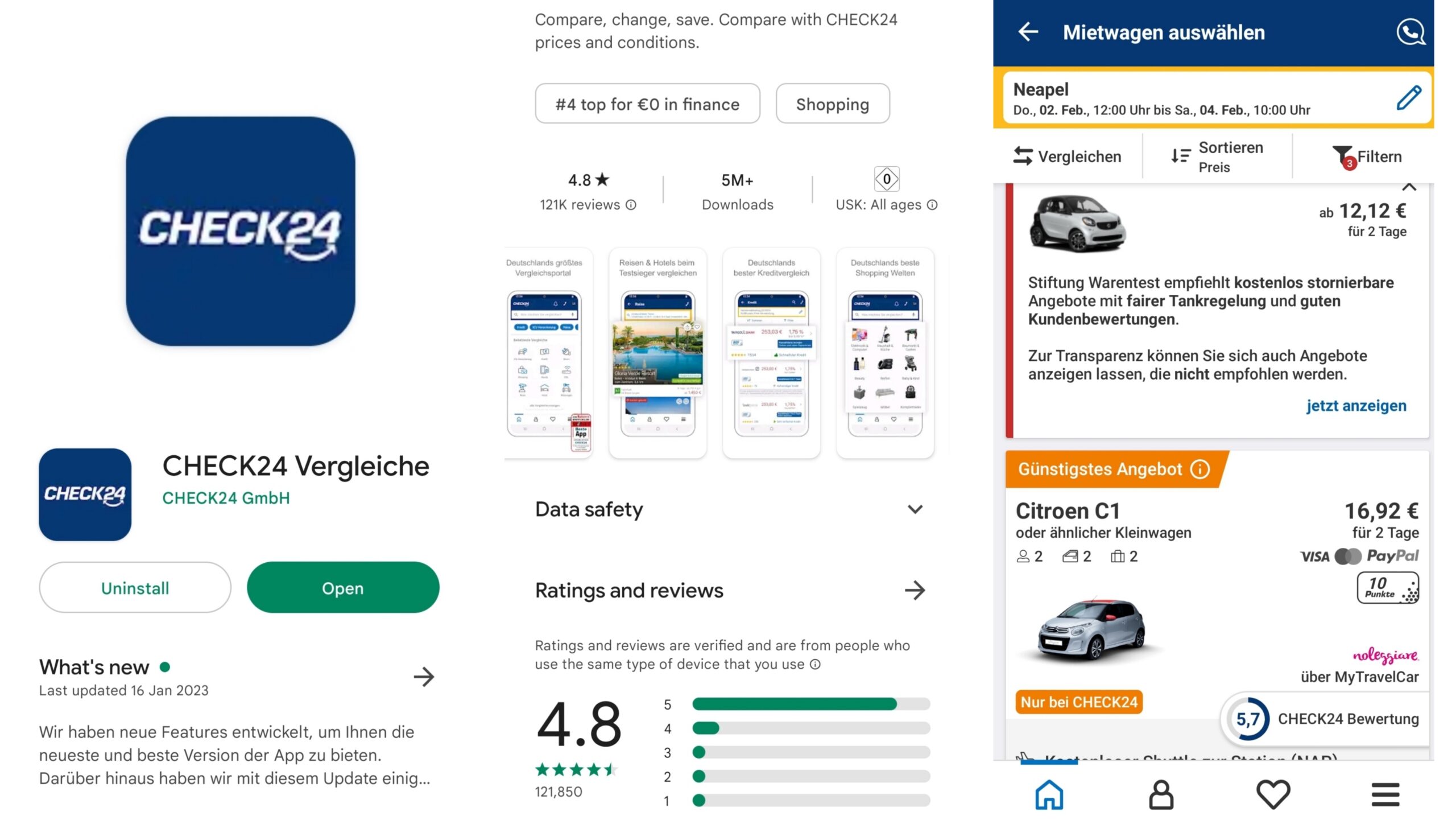This screenshot has width=1456, height=820.
Task: Select the Vergleichen compare tab
Action: pos(1067,157)
